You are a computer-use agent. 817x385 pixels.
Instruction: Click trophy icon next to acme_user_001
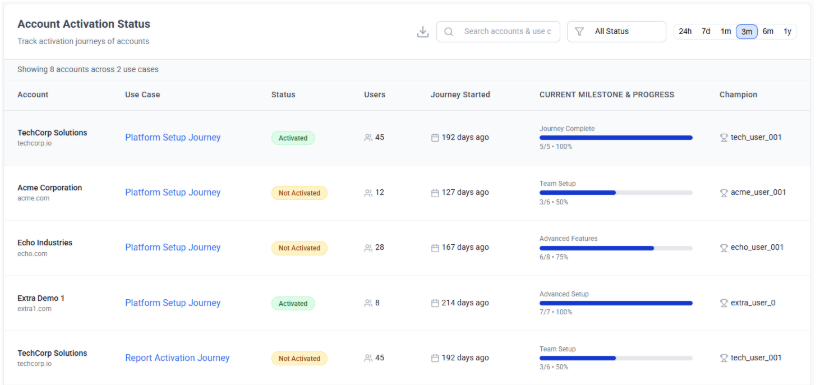pyautogui.click(x=724, y=193)
